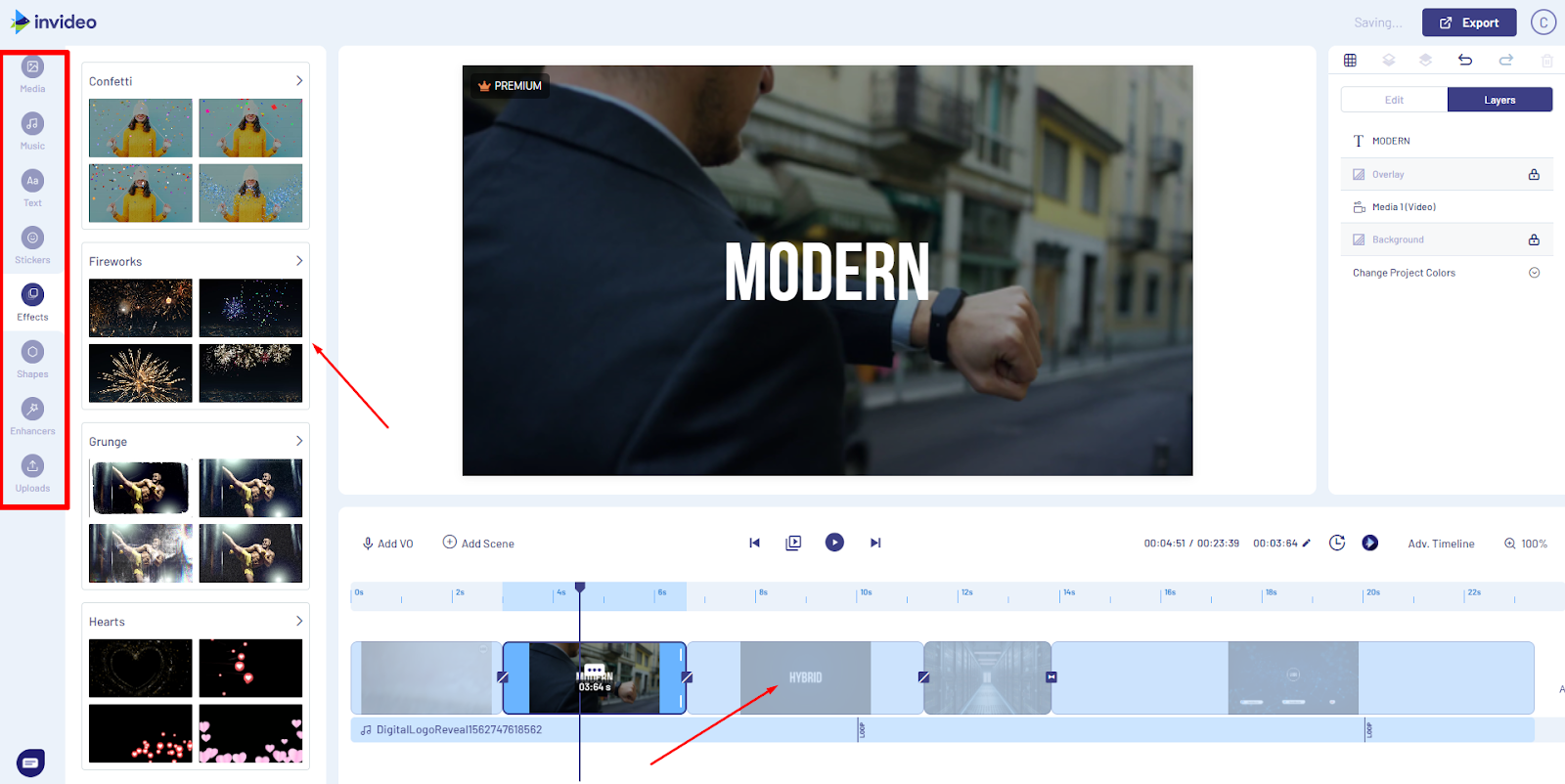Skip to previous scene
This screenshot has height=784, width=1565.
pos(754,543)
